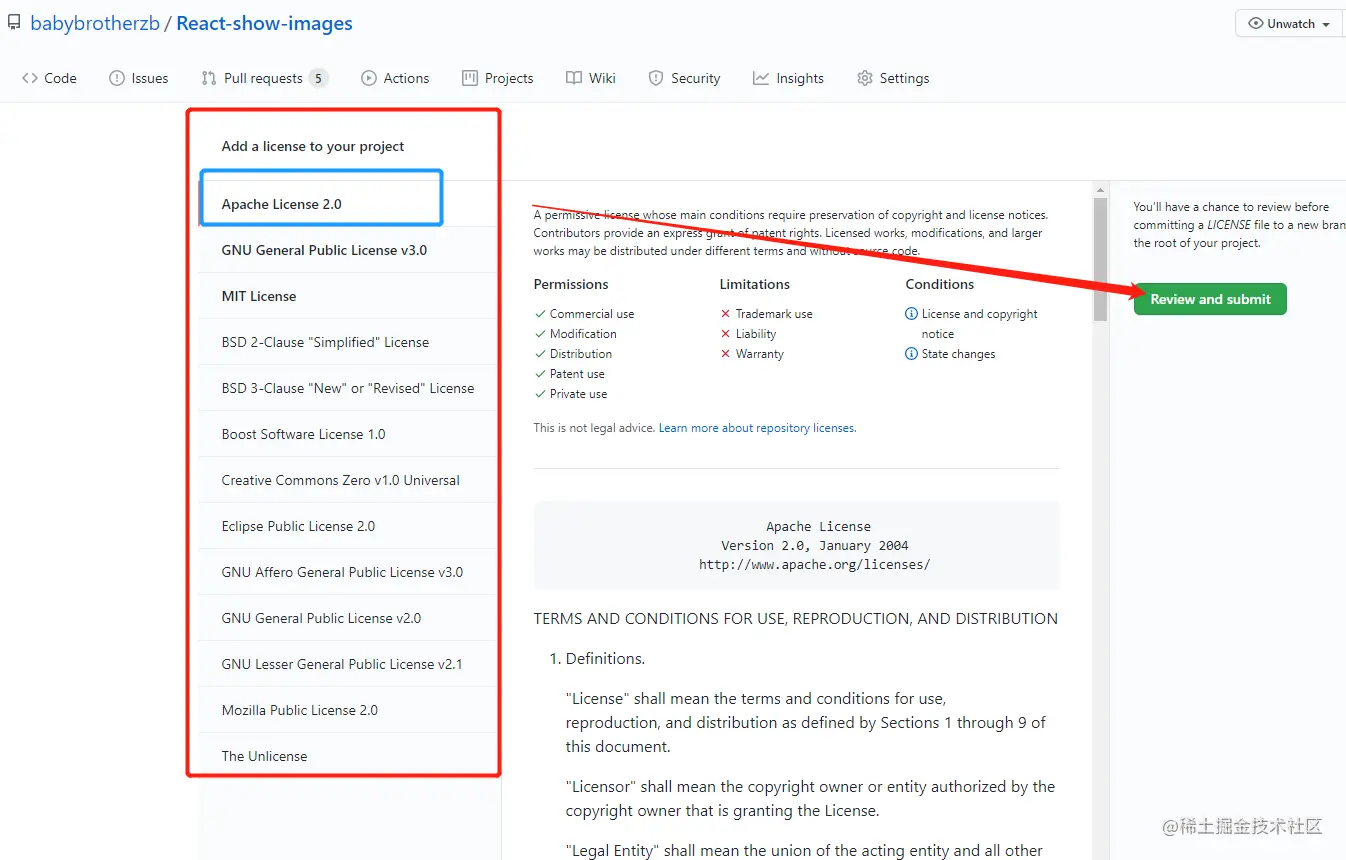The width and height of the screenshot is (1346, 860).
Task: Click the Issues tab circle icon
Action: 117,78
